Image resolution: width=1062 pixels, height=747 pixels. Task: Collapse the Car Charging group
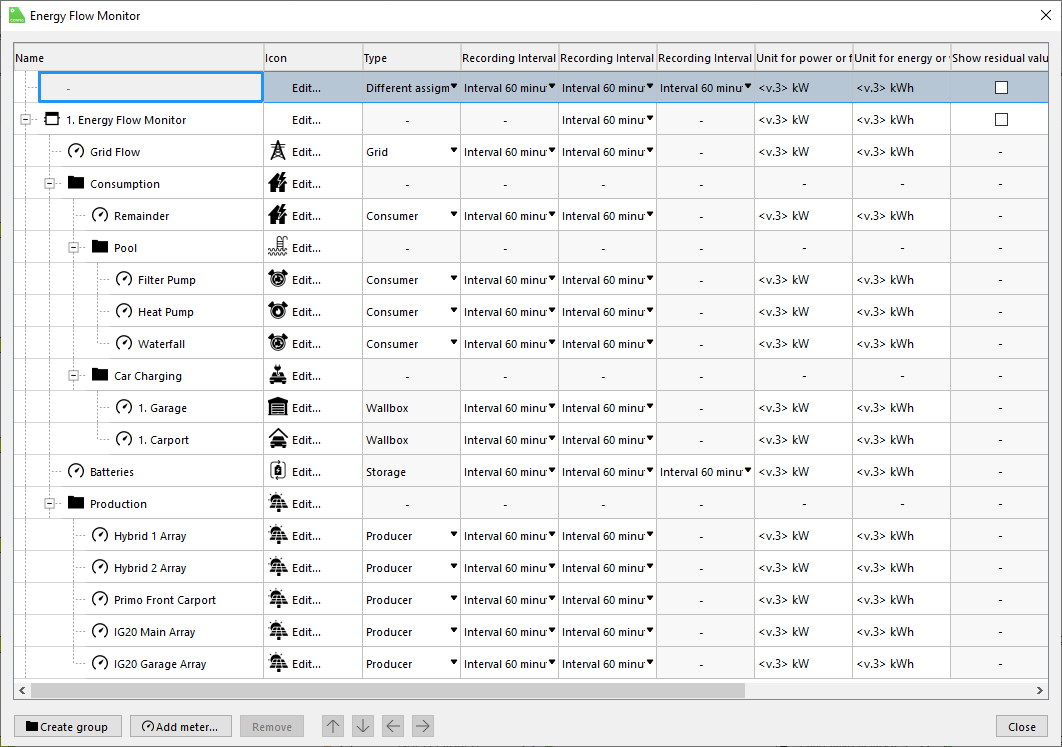(x=74, y=376)
